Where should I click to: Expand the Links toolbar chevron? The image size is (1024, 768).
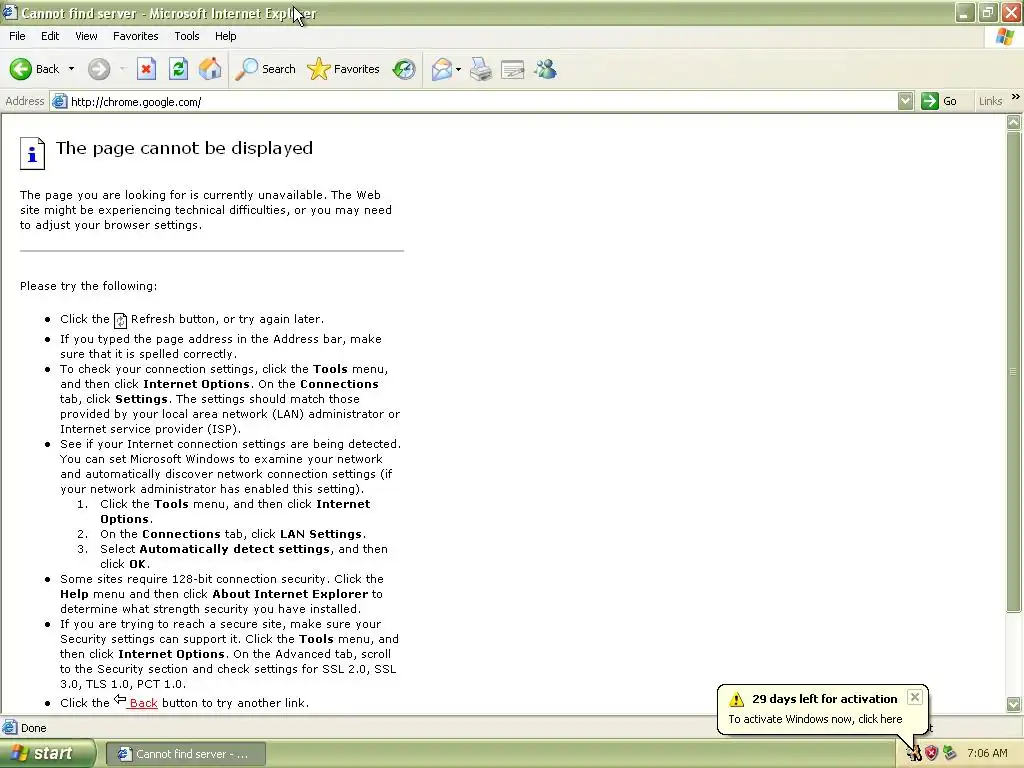pos(1016,97)
